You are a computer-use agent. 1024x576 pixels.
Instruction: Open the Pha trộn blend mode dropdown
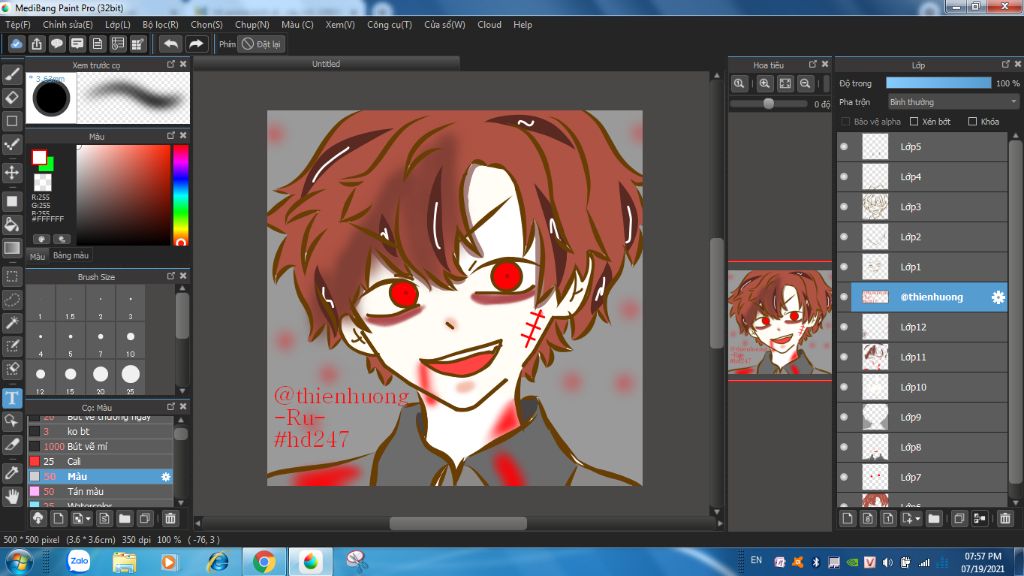953,102
